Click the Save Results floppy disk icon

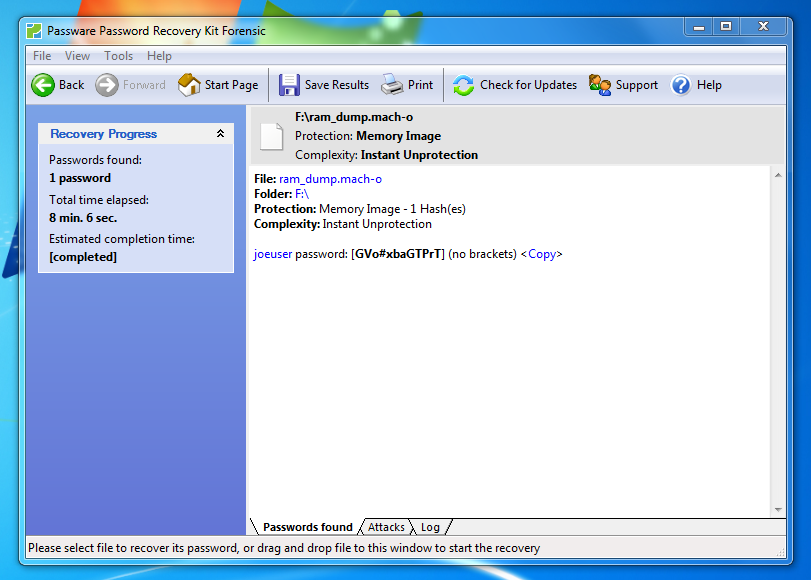tap(289, 85)
